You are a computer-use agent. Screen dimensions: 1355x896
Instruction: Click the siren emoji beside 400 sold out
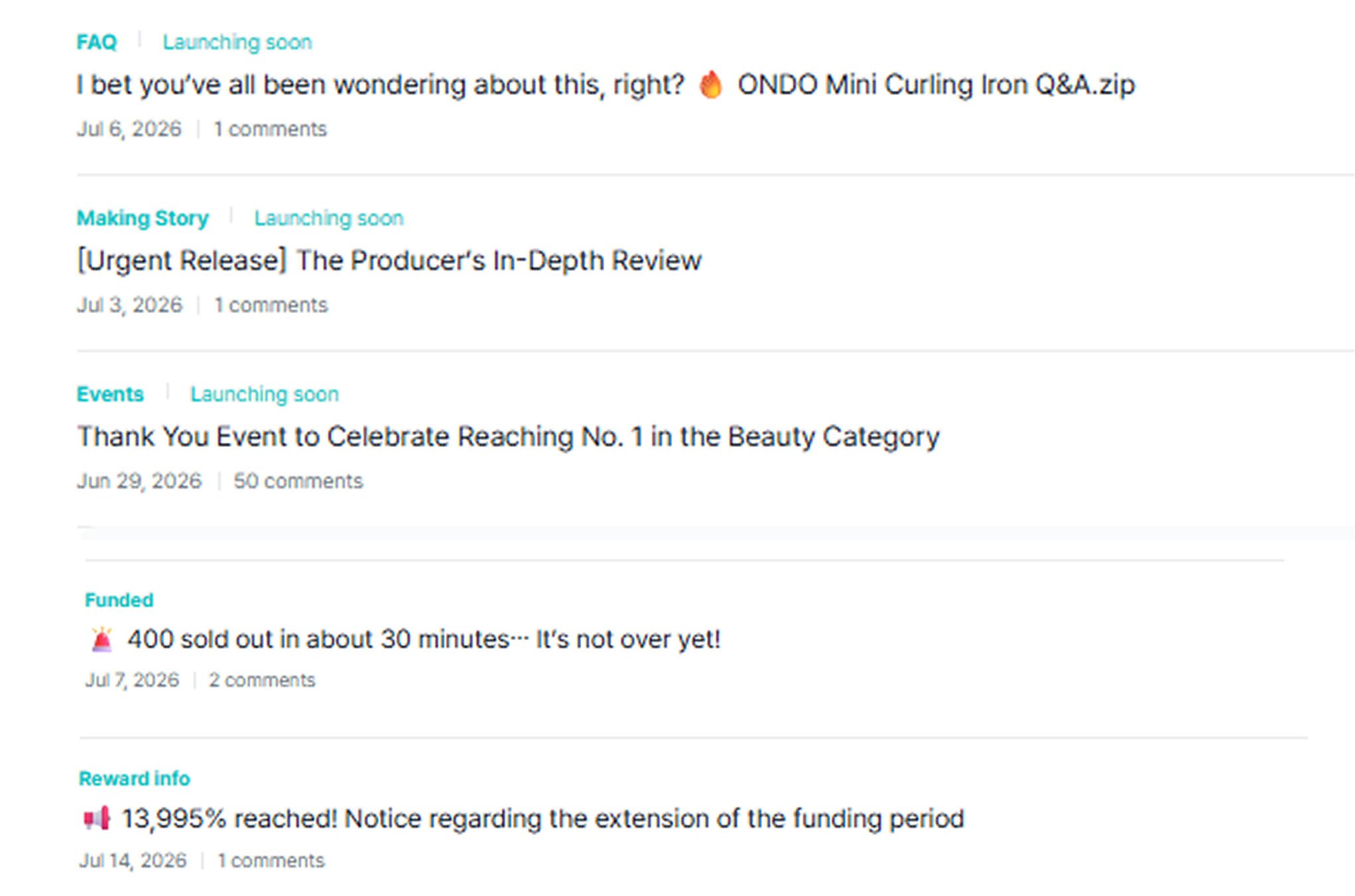coord(101,639)
